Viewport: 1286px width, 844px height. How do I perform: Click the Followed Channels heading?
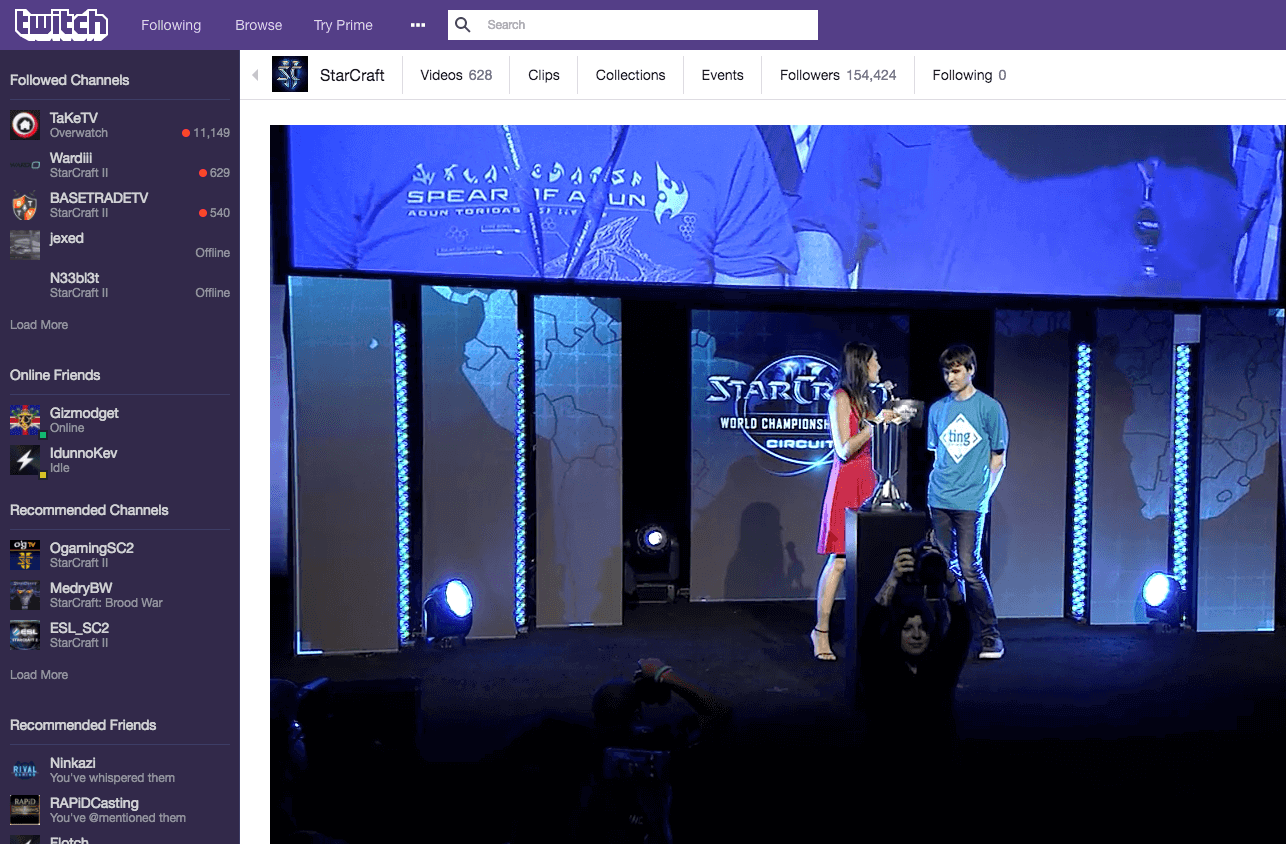point(70,80)
